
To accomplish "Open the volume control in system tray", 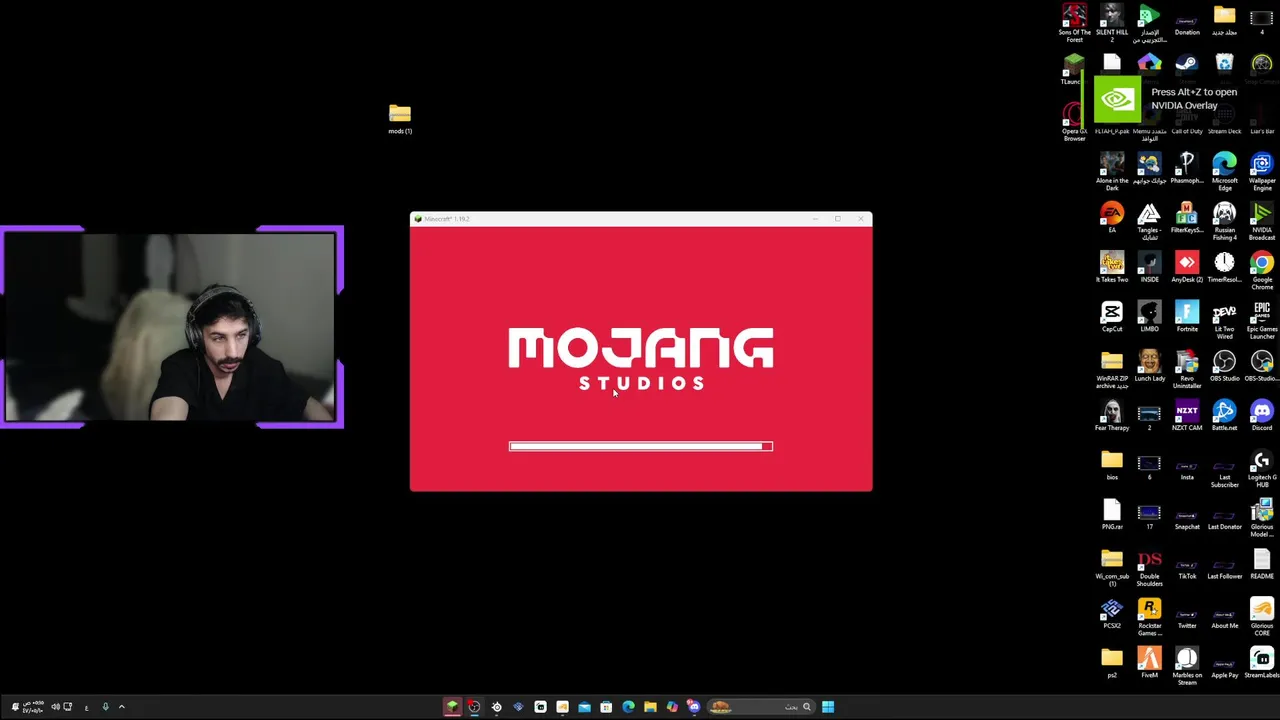I will 55,707.
